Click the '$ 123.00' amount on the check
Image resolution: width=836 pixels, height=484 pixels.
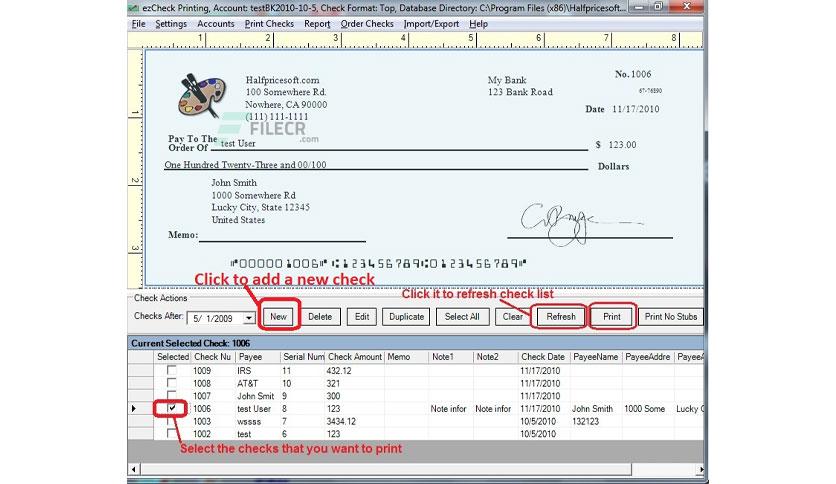click(616, 144)
